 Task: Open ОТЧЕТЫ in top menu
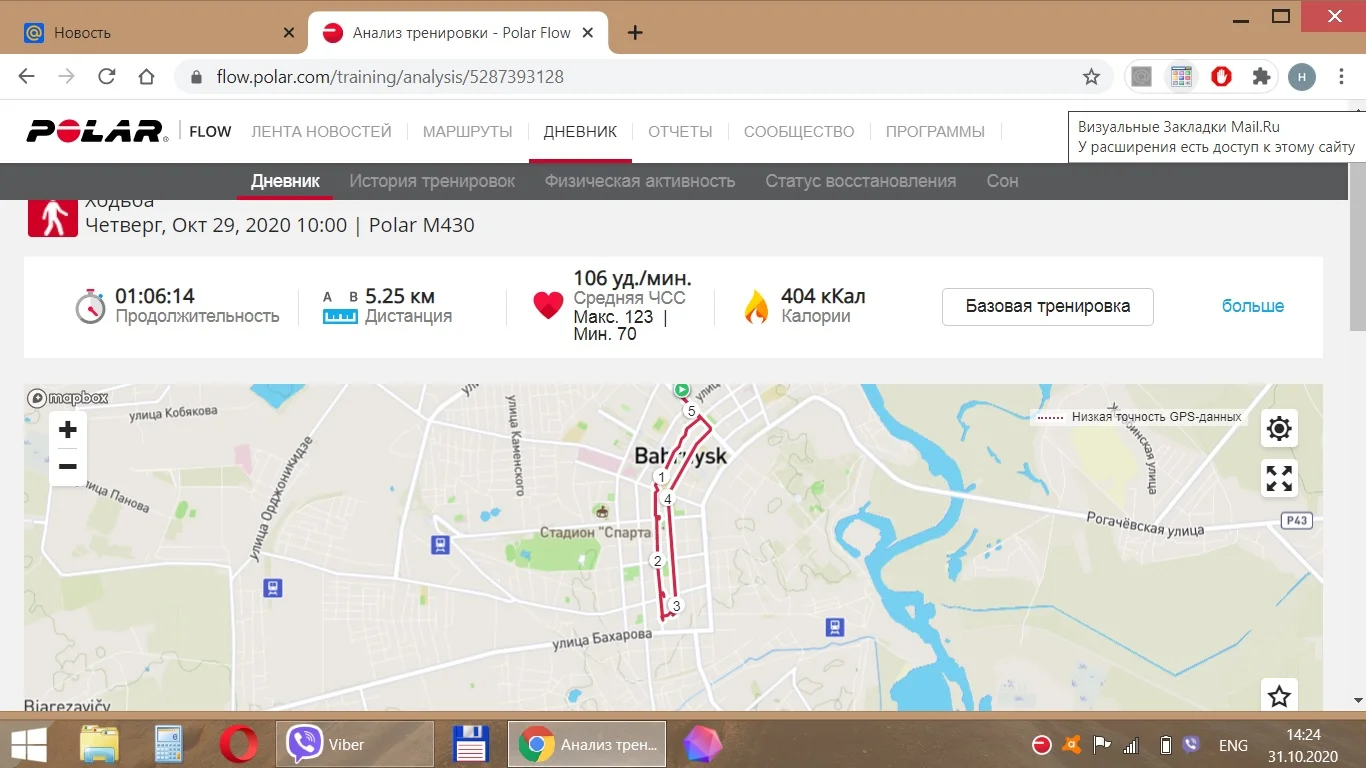680,131
